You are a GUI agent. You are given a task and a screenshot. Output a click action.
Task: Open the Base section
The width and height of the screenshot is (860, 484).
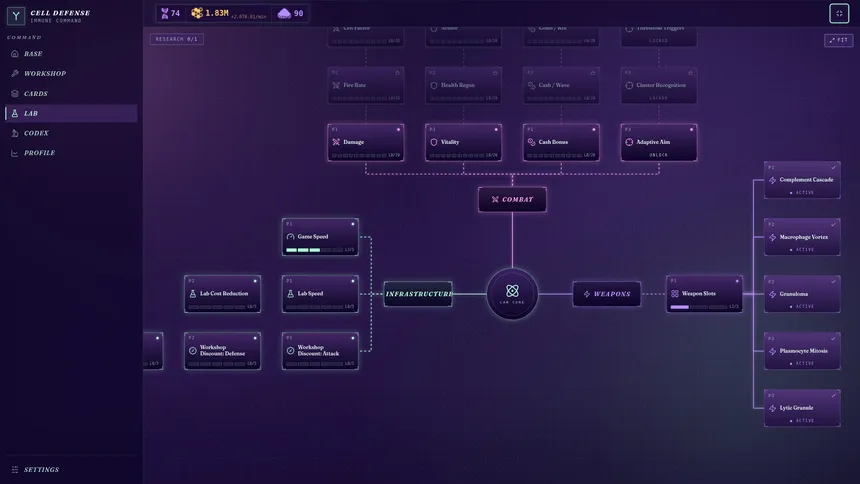(71, 54)
